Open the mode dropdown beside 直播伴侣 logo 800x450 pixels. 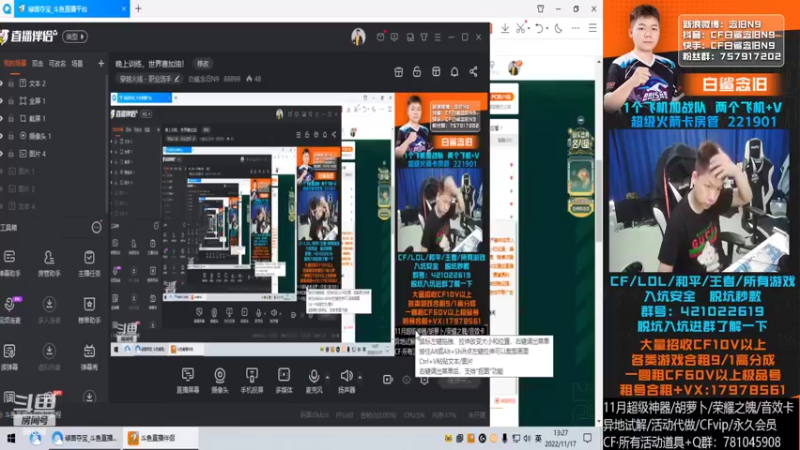pyautogui.click(x=75, y=37)
